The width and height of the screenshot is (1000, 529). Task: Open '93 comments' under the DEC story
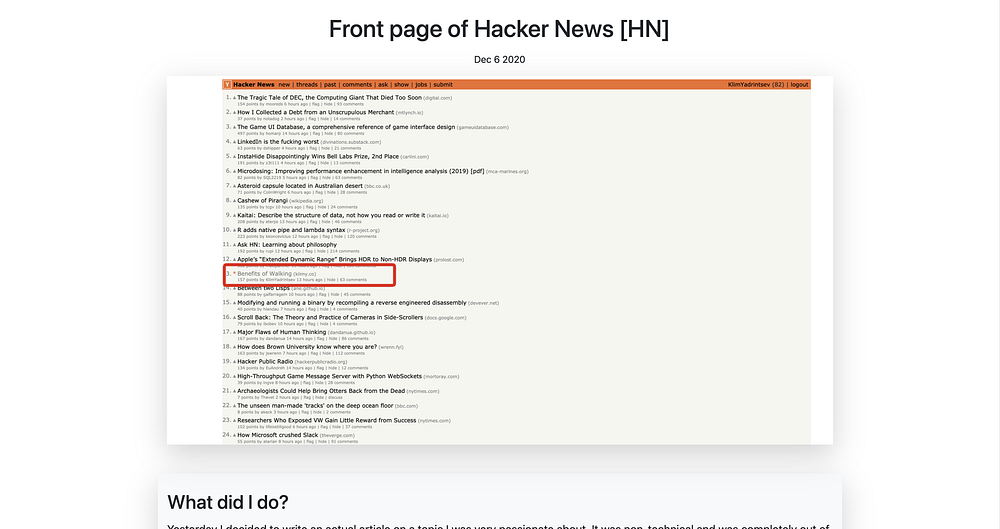click(350, 104)
